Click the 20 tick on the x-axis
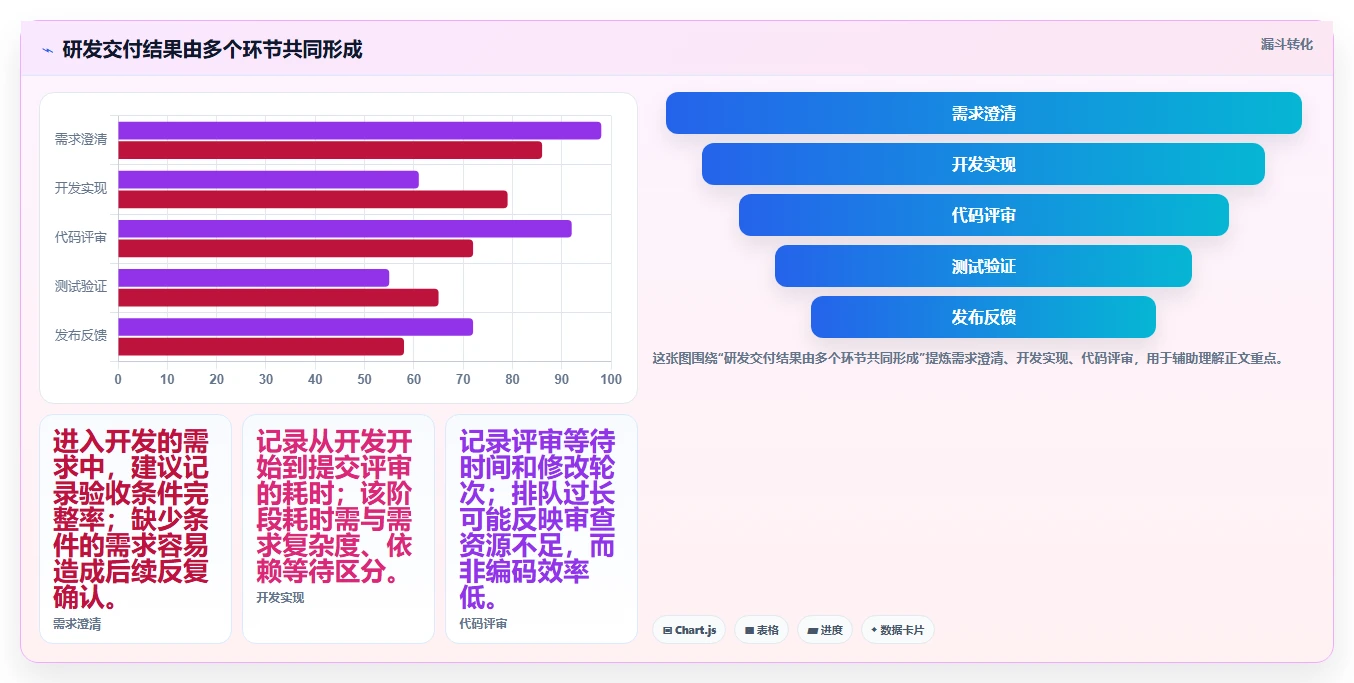The image size is (1354, 683). click(217, 379)
